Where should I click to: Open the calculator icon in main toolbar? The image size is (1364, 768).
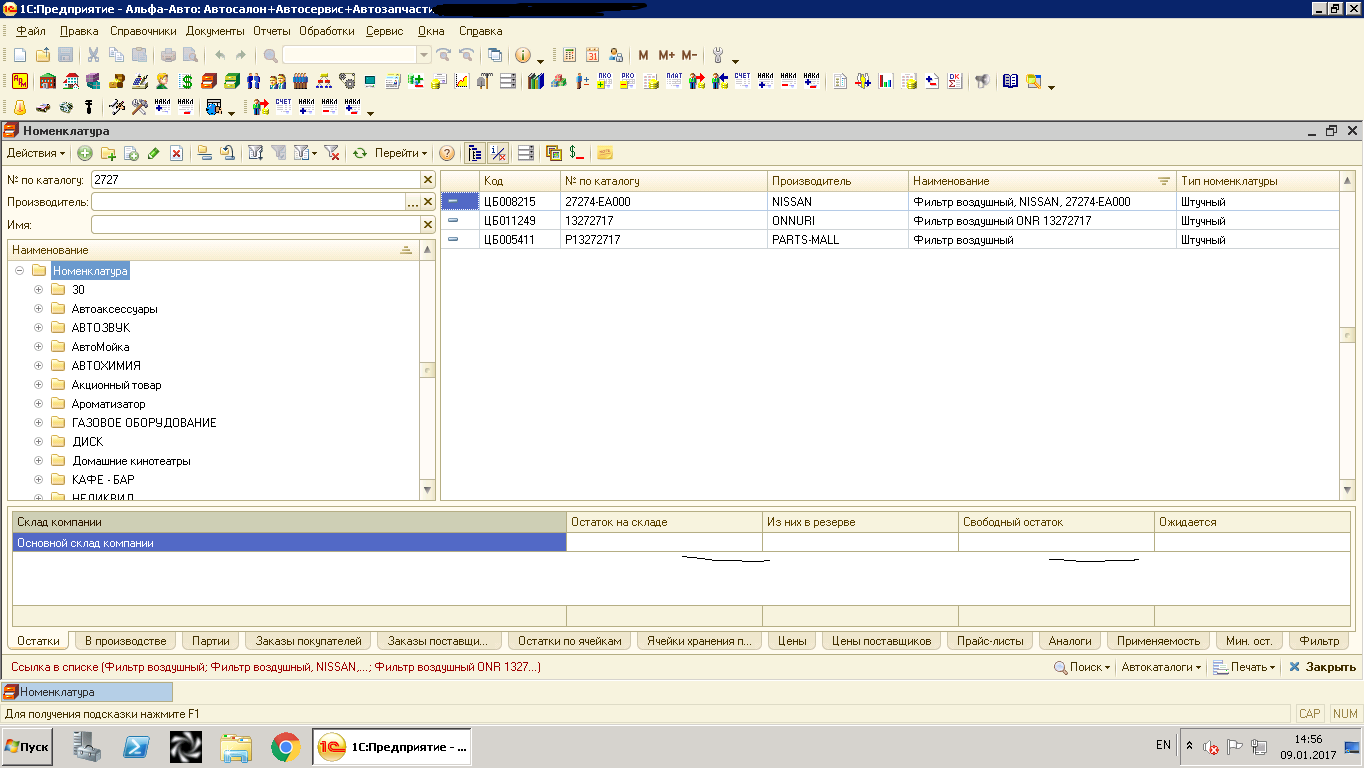tap(570, 55)
